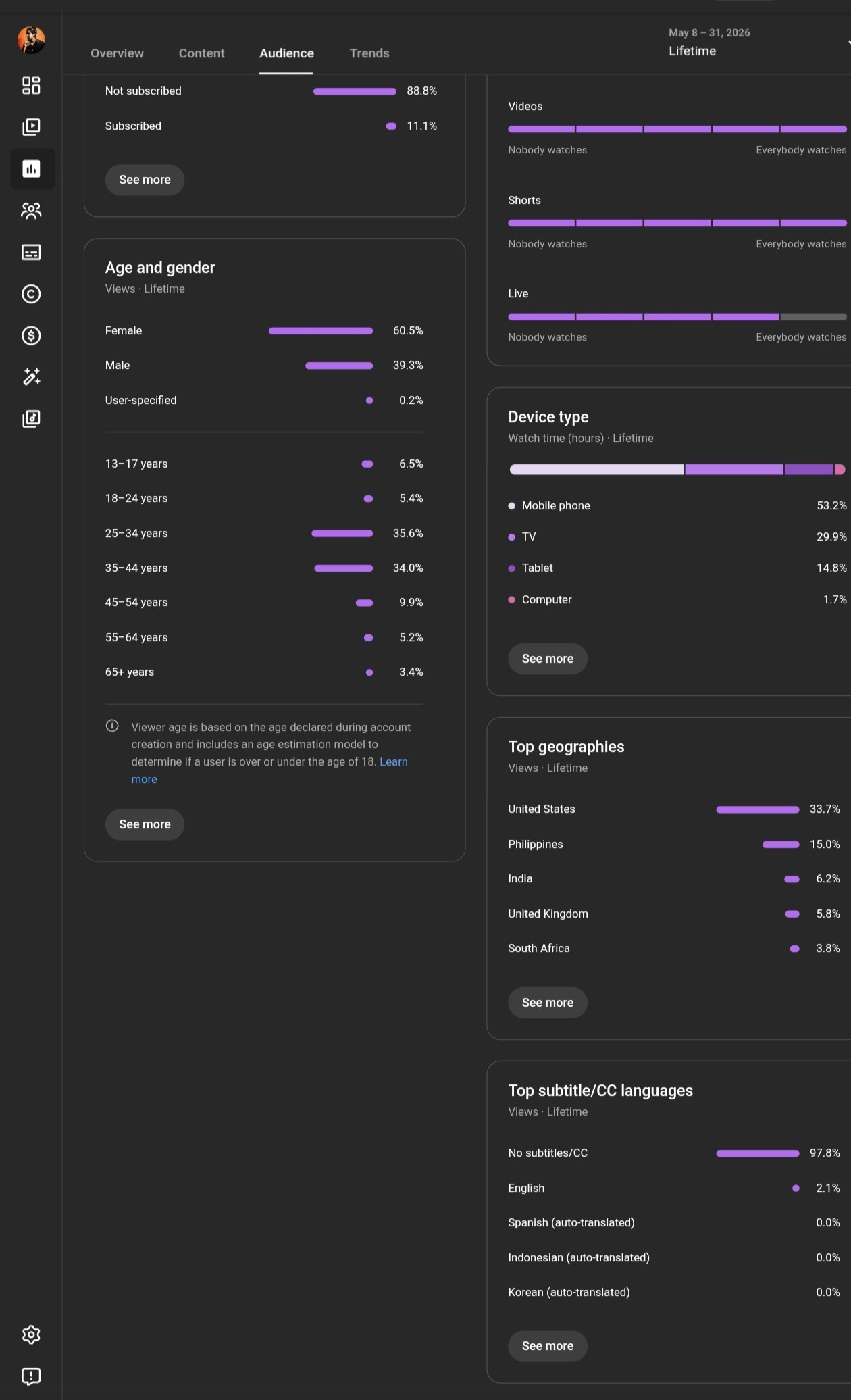Open the Community people icon
Image resolution: width=851 pixels, height=1400 pixels.
tap(31, 211)
